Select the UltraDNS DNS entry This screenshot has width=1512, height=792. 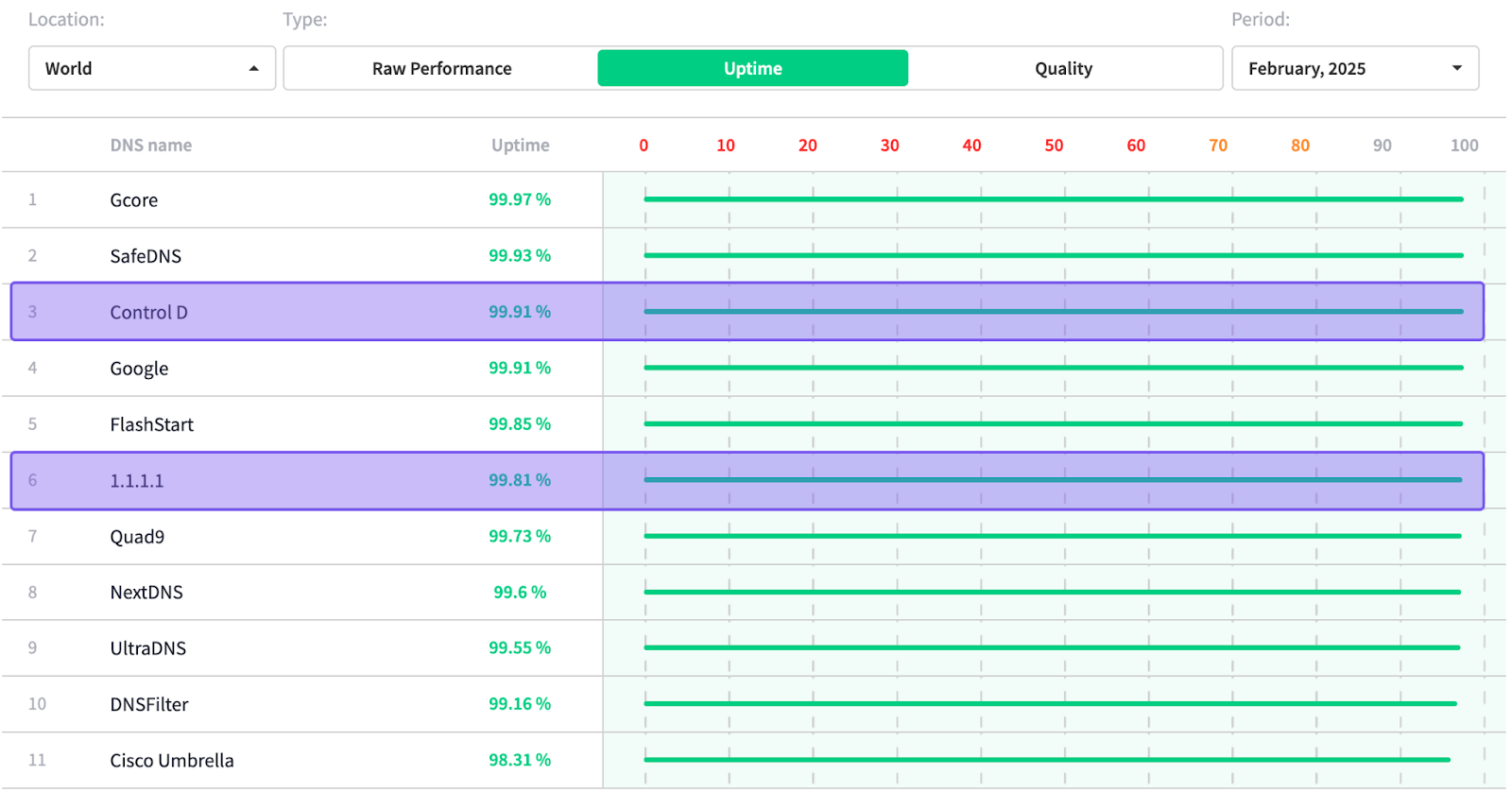148,648
